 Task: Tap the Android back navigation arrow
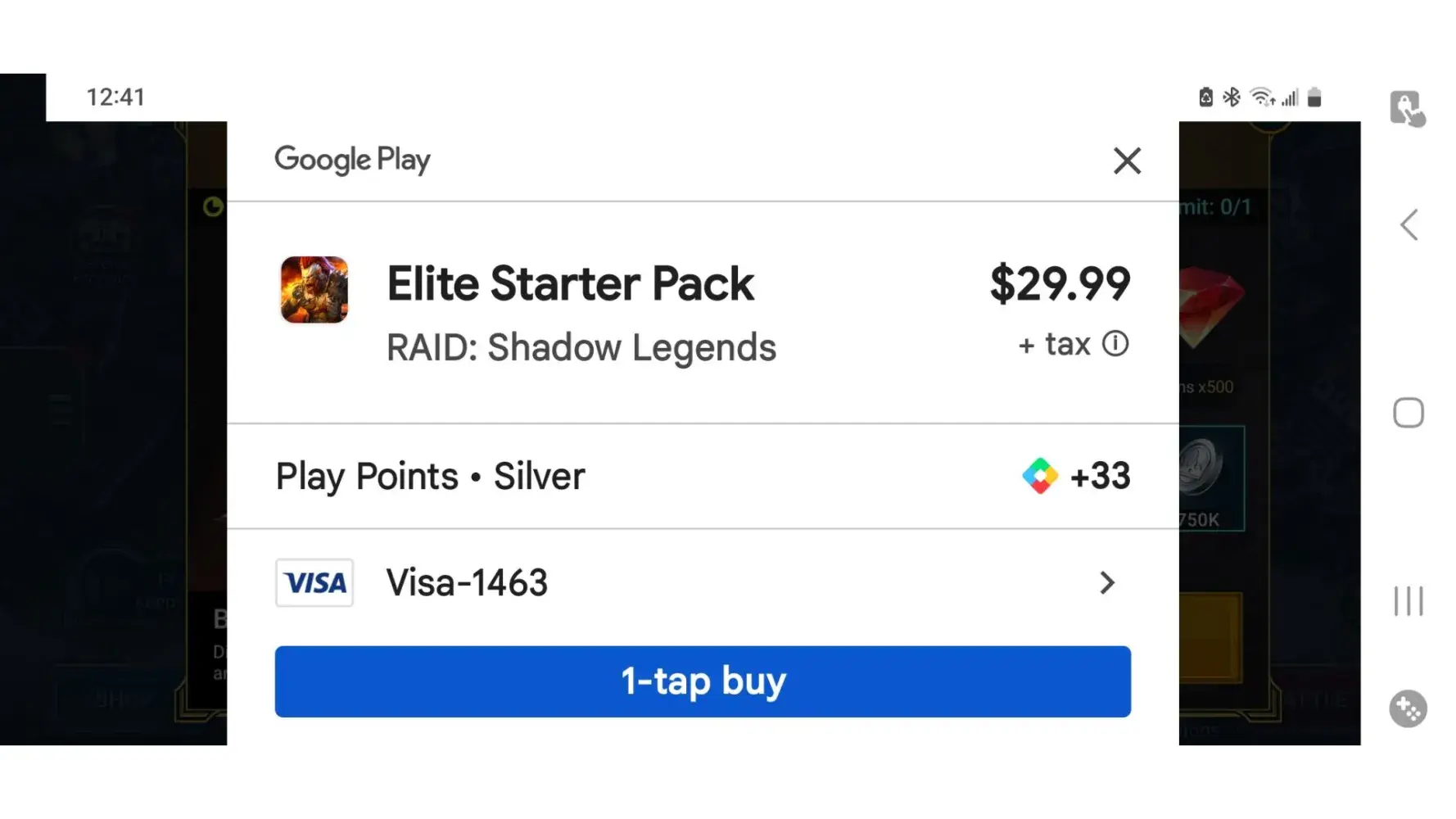click(x=1409, y=225)
